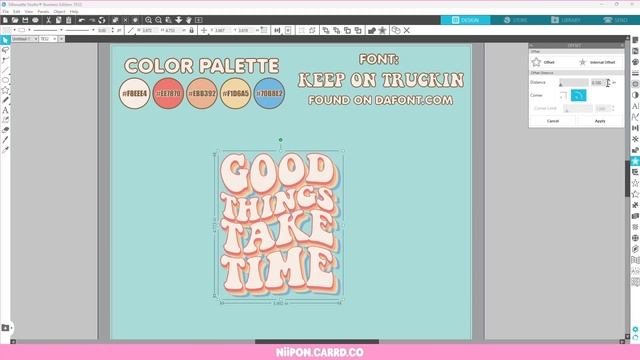Select the Knife tool in left toolbar
The height and width of the screenshot is (360, 640).
click(x=5, y=140)
